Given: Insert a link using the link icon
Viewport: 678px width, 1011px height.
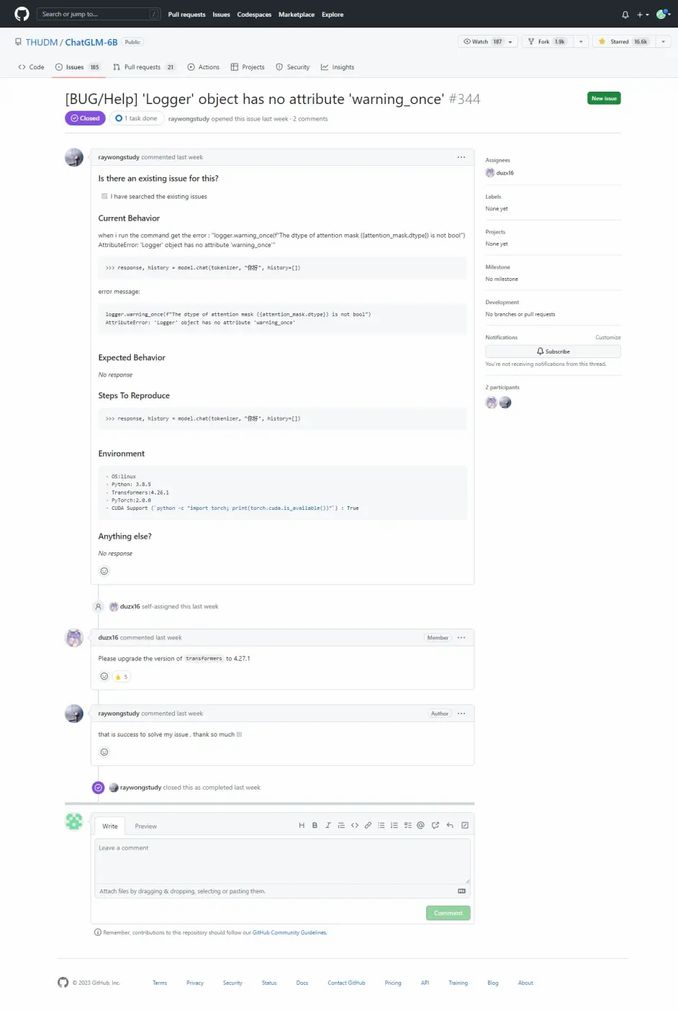Looking at the screenshot, I should click(x=368, y=825).
